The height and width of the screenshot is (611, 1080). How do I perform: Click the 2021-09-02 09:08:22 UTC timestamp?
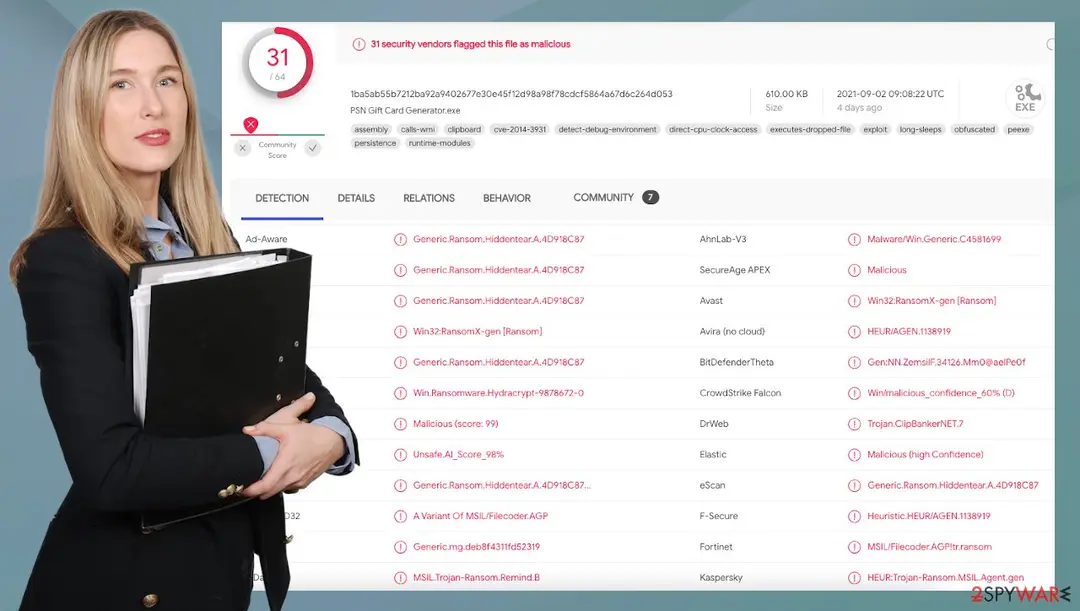coord(890,94)
